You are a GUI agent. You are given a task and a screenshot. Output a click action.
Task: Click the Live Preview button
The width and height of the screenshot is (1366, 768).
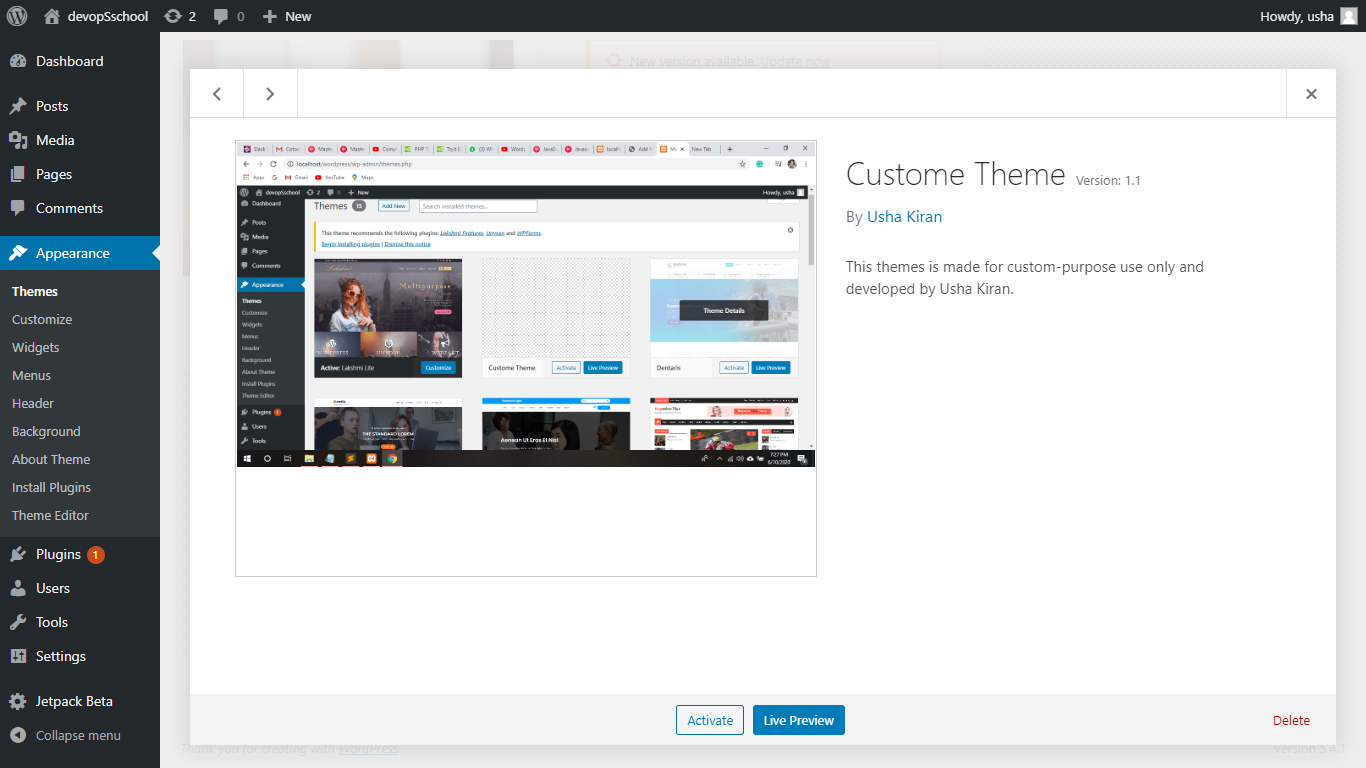[x=798, y=720]
